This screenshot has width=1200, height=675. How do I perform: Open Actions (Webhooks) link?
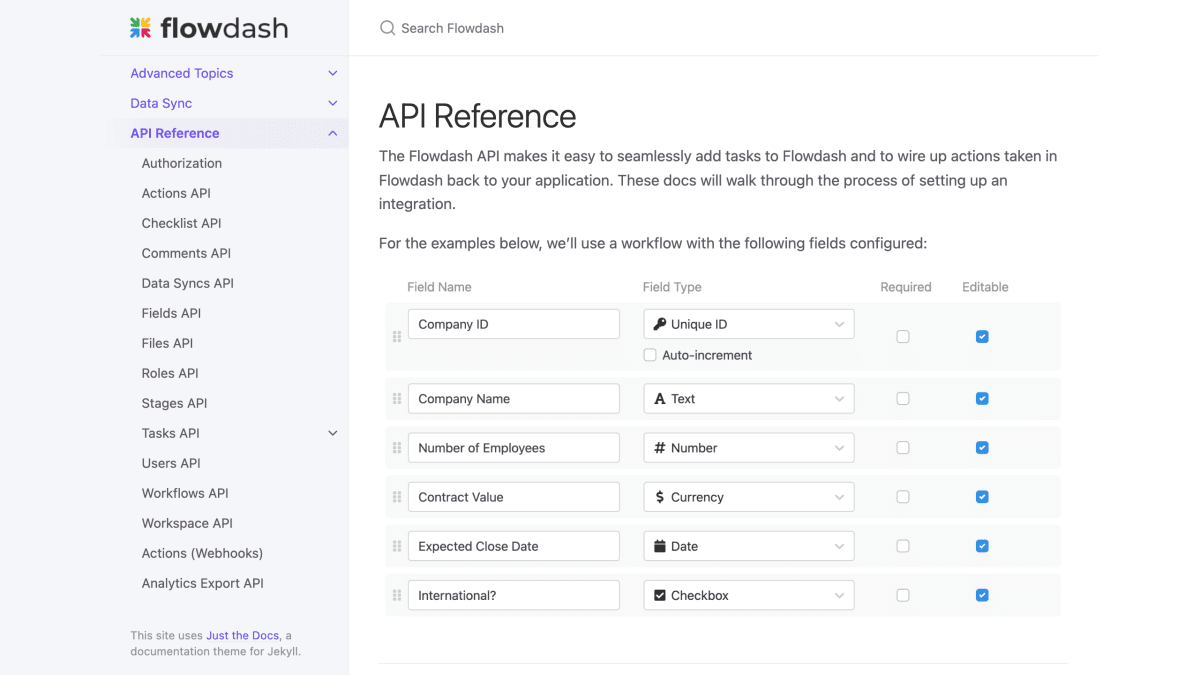point(203,553)
